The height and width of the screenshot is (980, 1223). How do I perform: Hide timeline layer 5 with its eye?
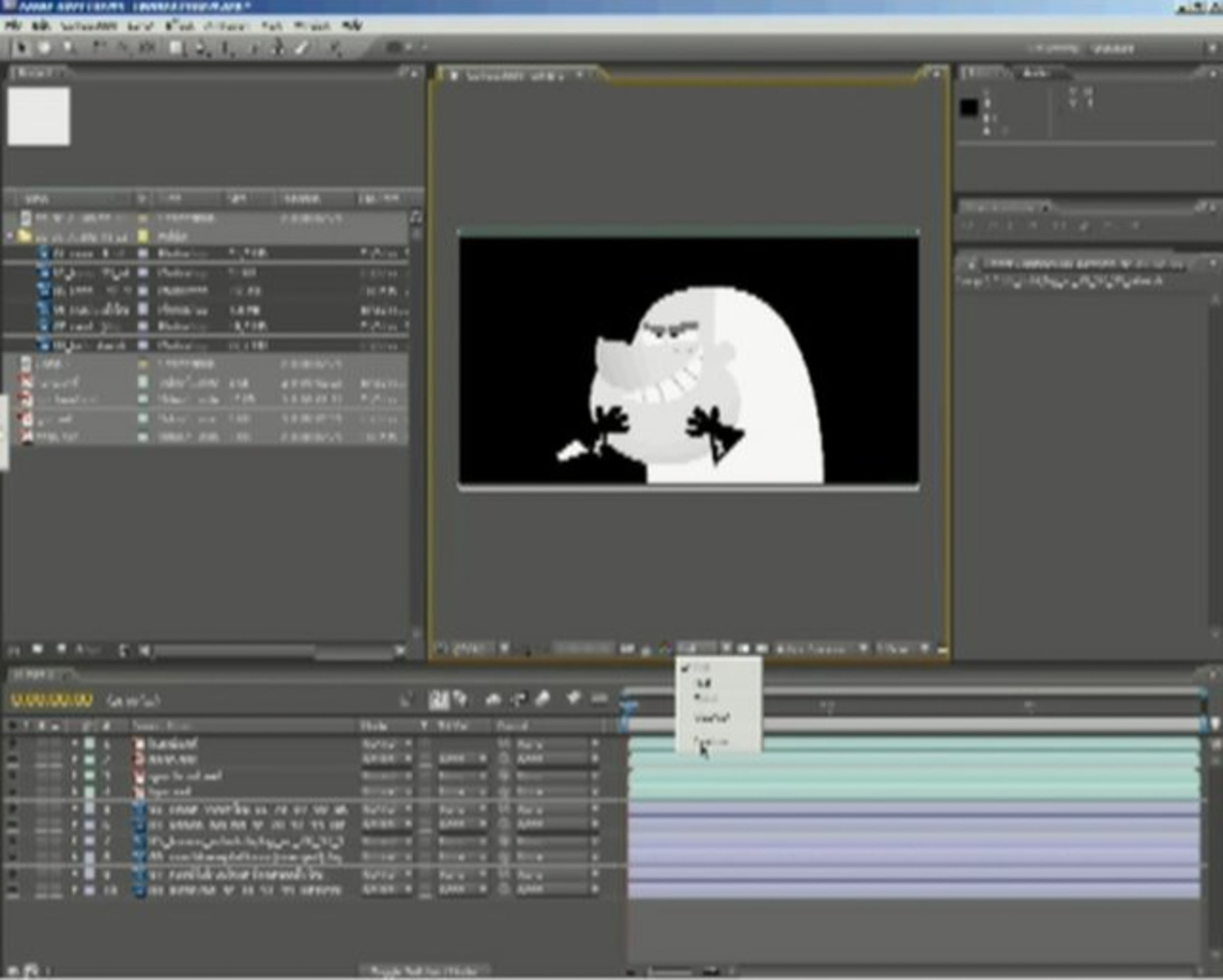coord(12,809)
